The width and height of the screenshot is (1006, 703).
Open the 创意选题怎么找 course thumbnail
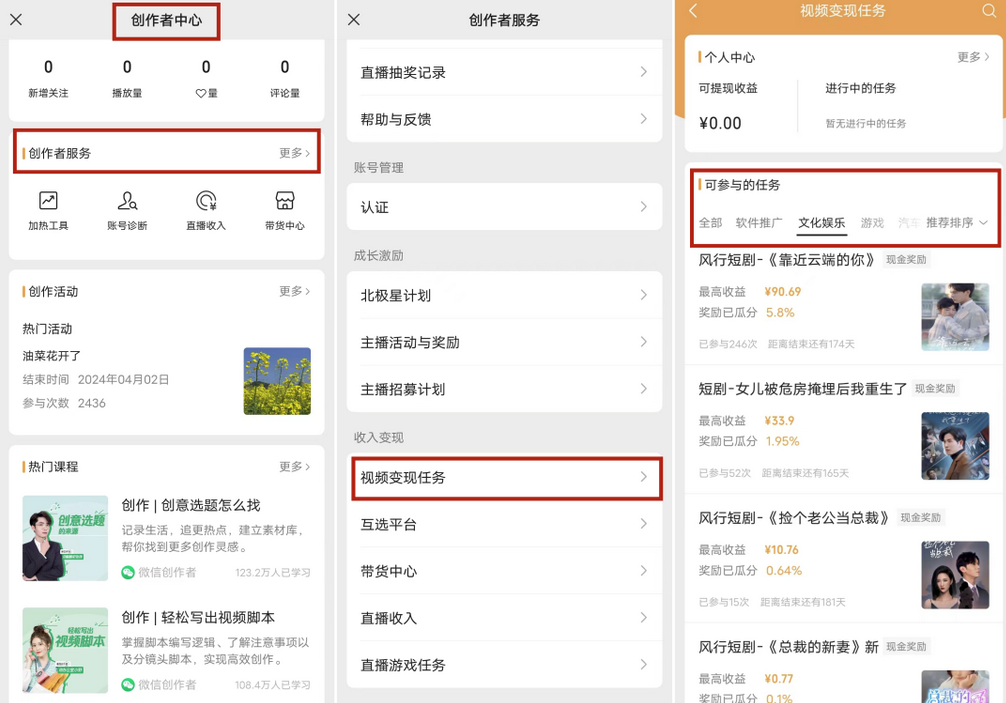pos(65,538)
